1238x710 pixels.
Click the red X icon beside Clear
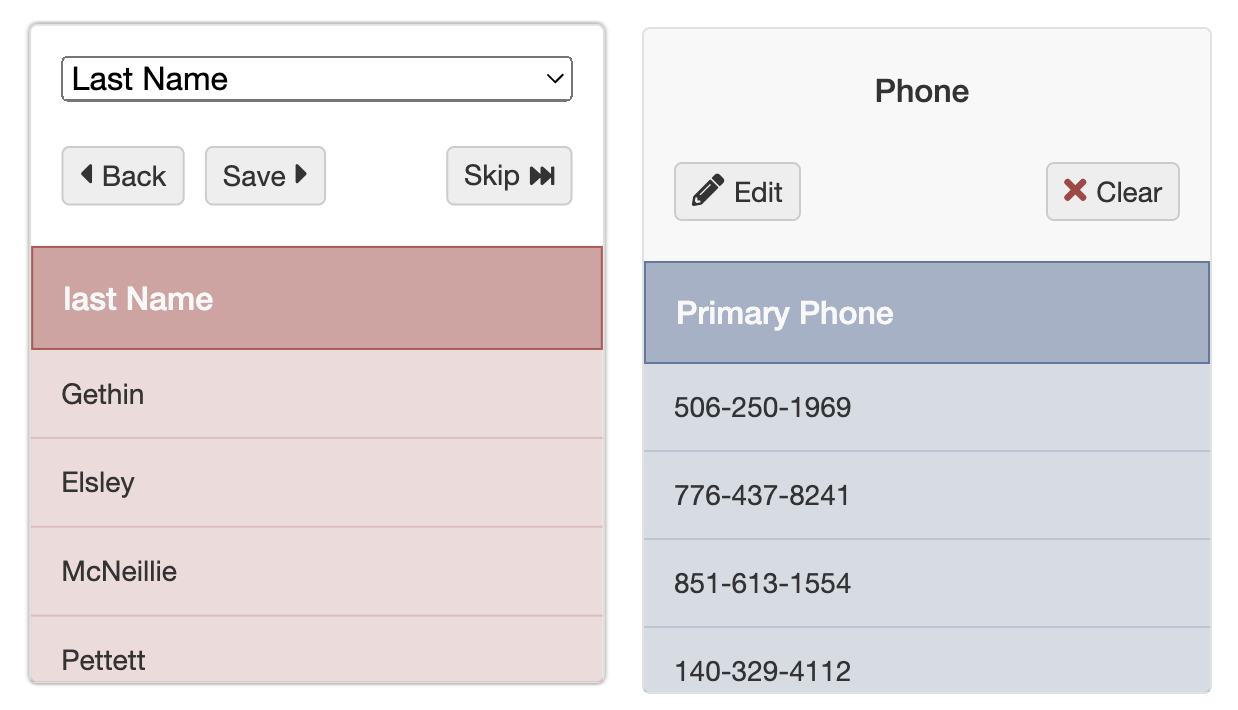click(x=1075, y=190)
